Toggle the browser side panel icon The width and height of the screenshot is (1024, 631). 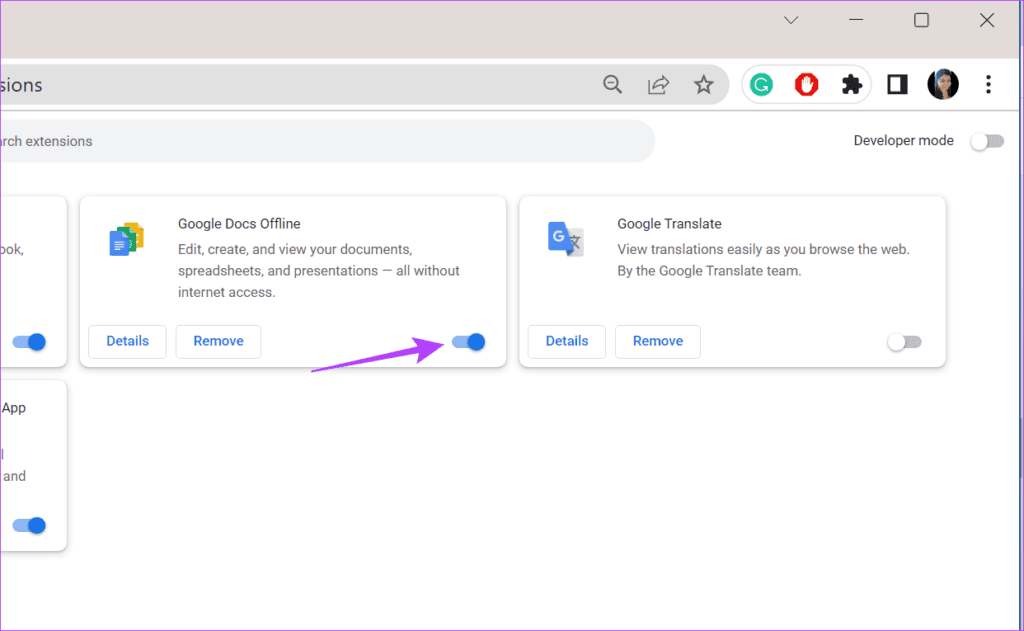pos(897,84)
